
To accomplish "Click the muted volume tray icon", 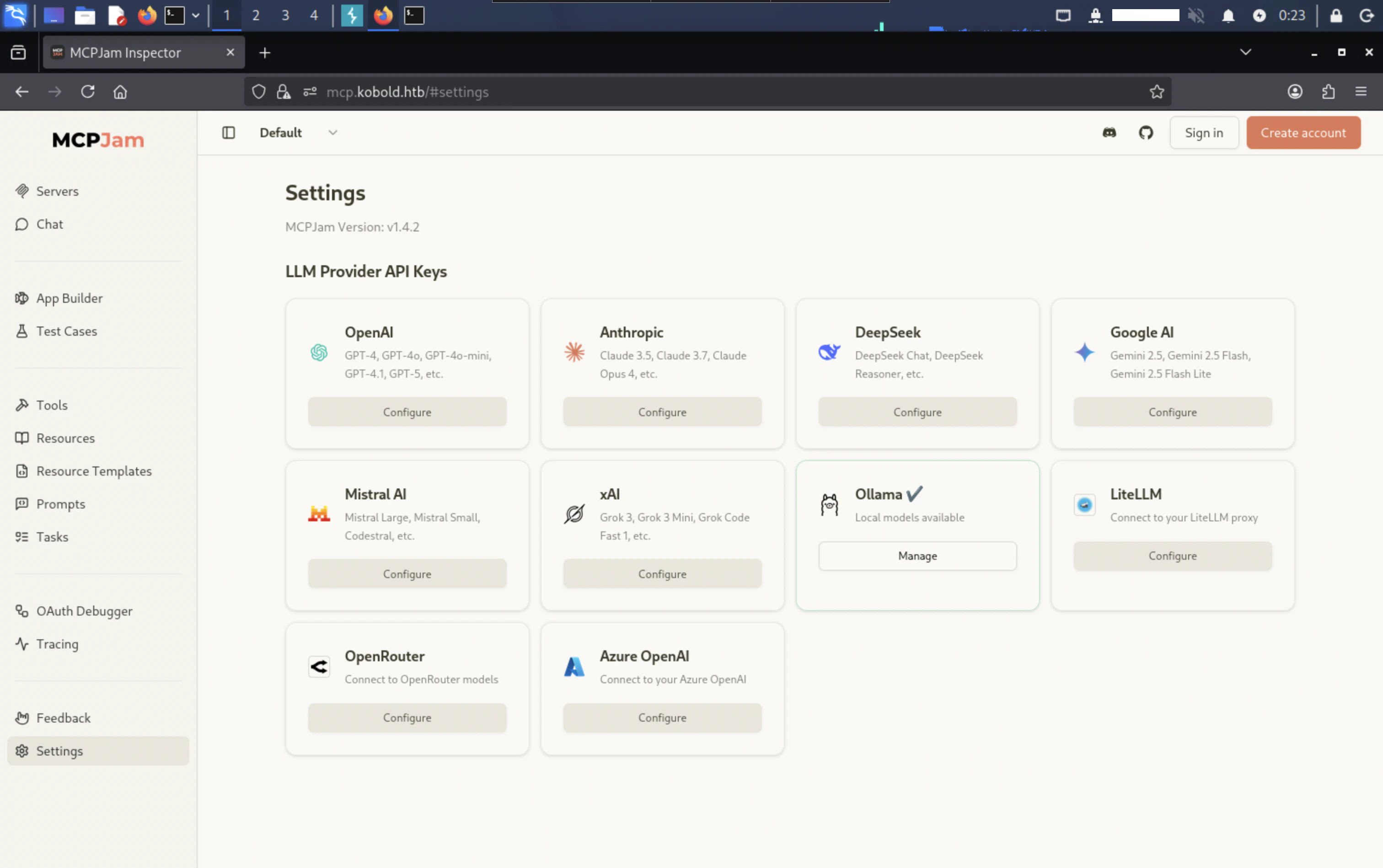I will [1196, 16].
